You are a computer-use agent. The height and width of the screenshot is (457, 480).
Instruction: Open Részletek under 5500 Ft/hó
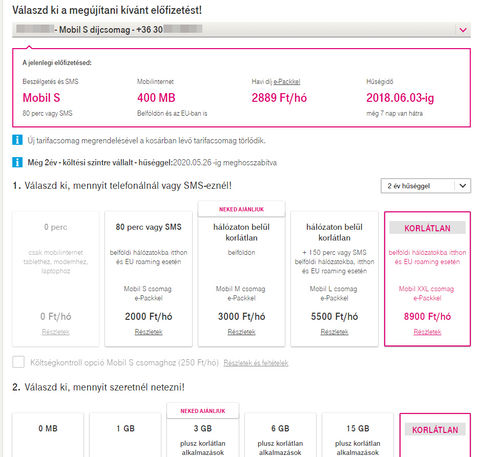point(334,332)
